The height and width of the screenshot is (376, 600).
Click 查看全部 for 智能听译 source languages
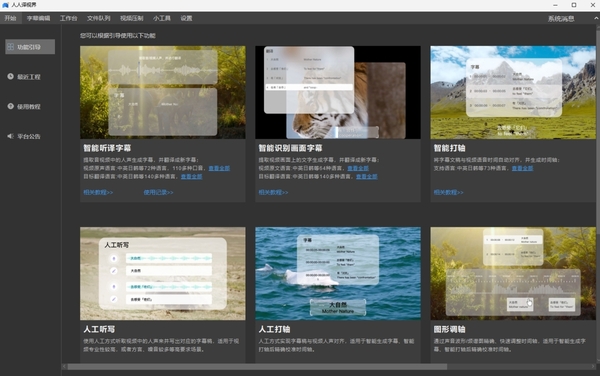[219, 168]
